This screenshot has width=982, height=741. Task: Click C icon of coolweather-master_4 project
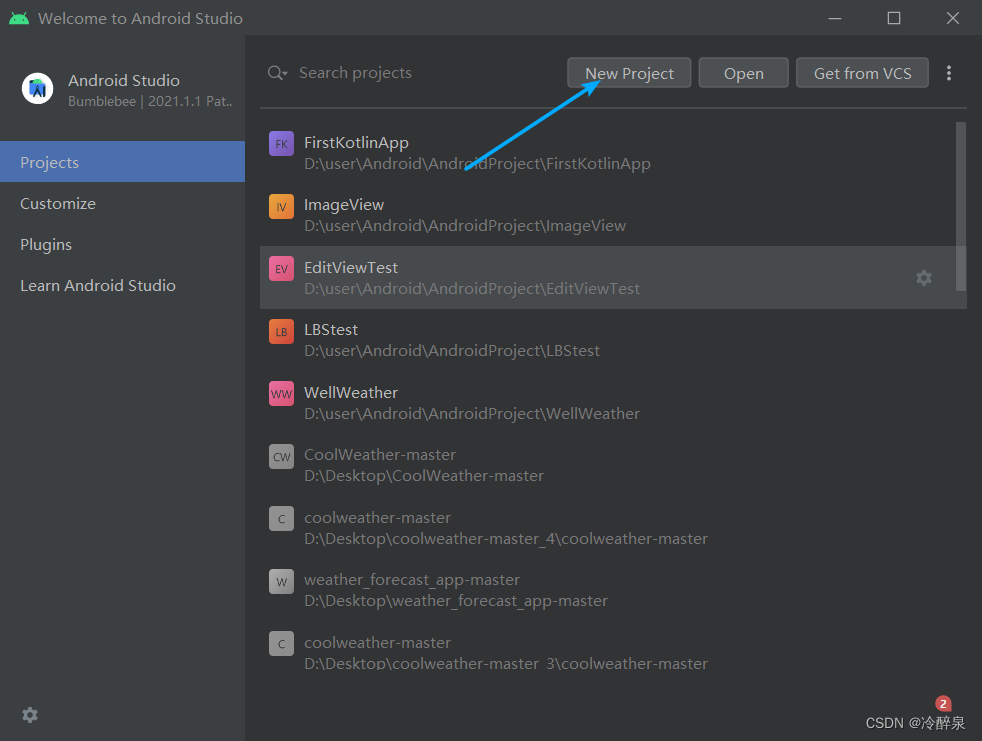coord(281,519)
